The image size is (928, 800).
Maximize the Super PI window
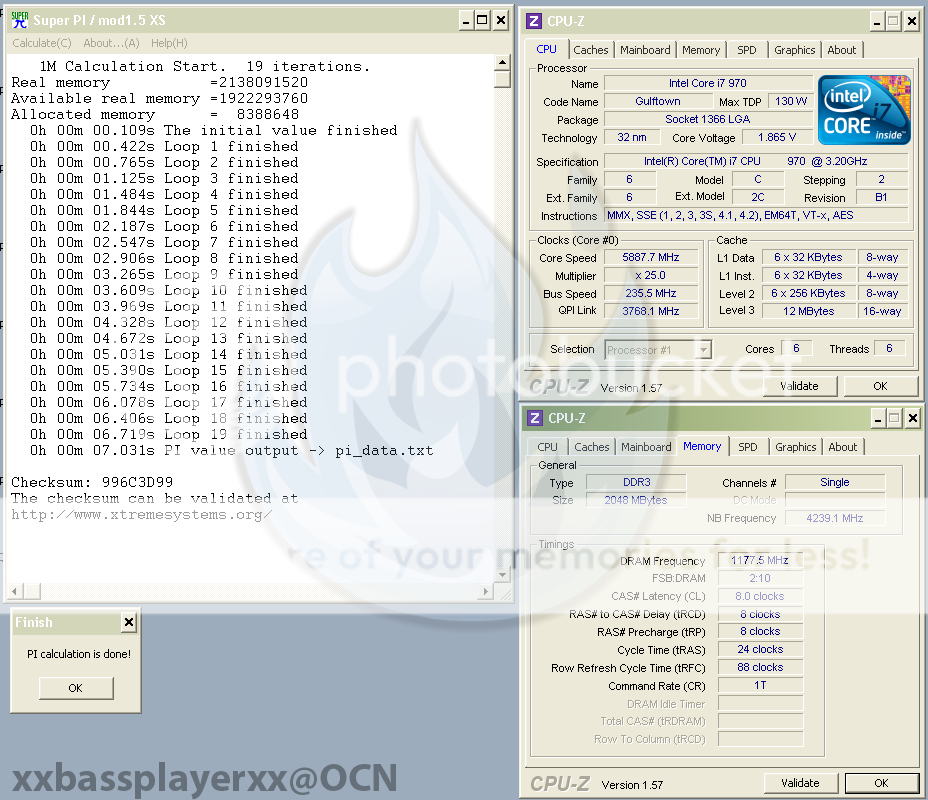pos(483,21)
